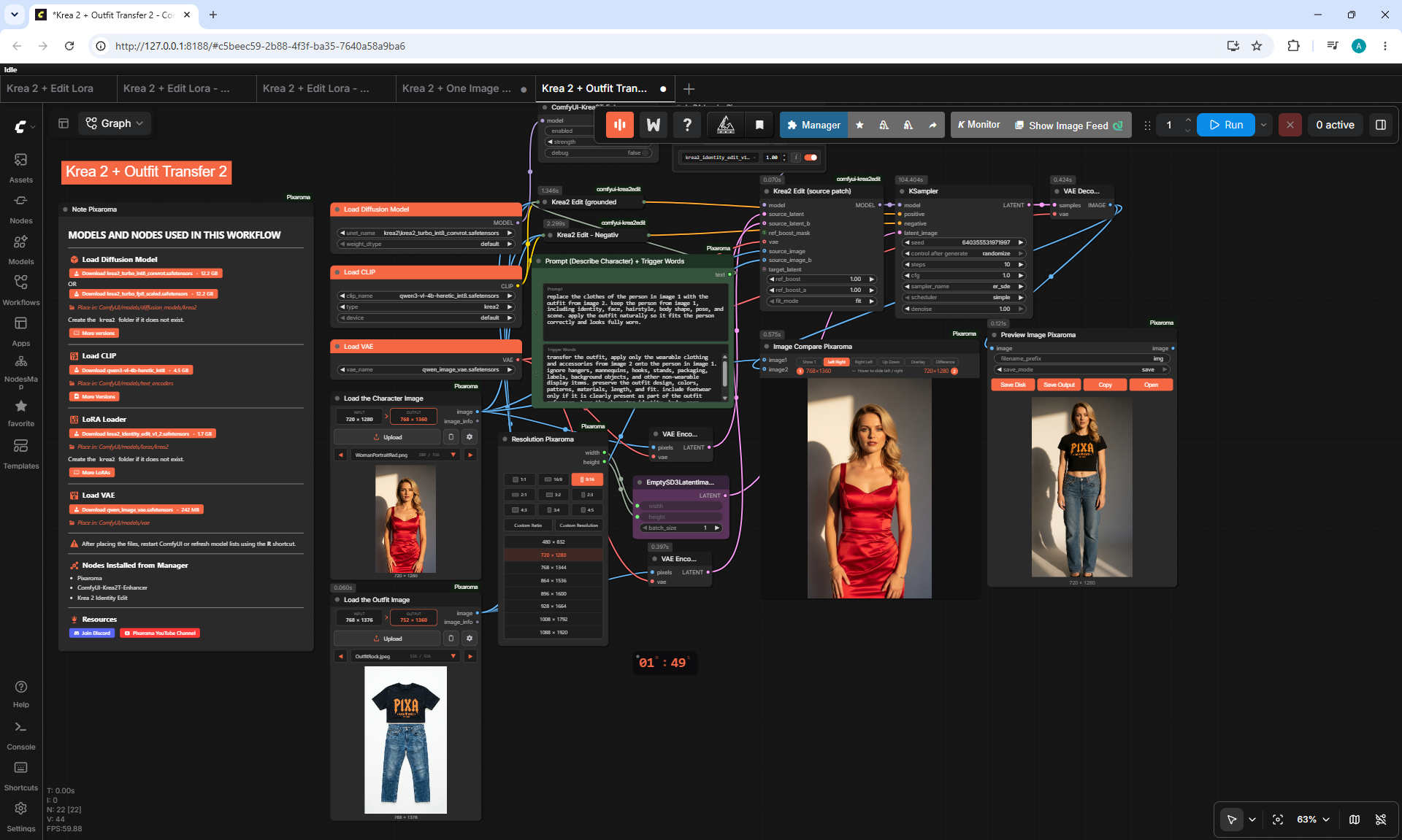This screenshot has height=840, width=1402.
Task: Click Upload in Load the Character Image
Action: coord(388,437)
